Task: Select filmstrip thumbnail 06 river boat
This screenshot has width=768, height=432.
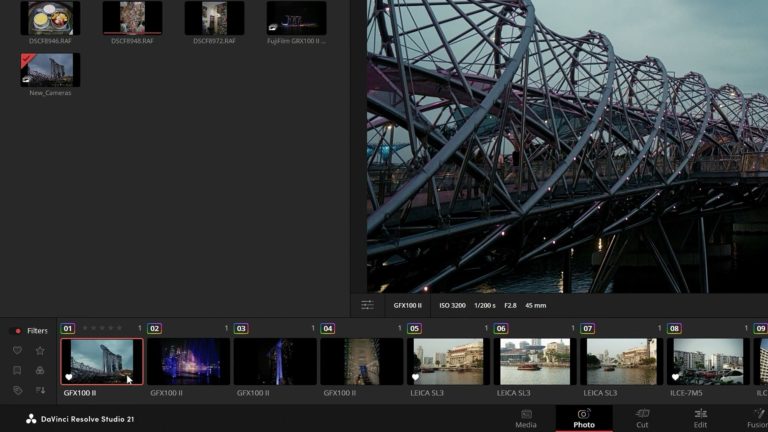Action: 535,361
